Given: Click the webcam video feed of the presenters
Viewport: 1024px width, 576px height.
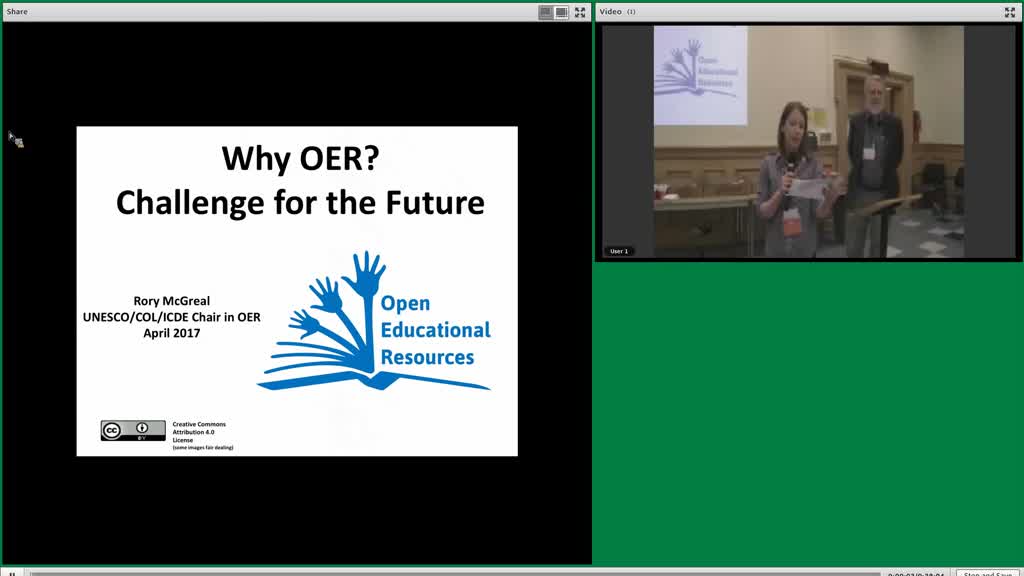Looking at the screenshot, I should click(808, 142).
